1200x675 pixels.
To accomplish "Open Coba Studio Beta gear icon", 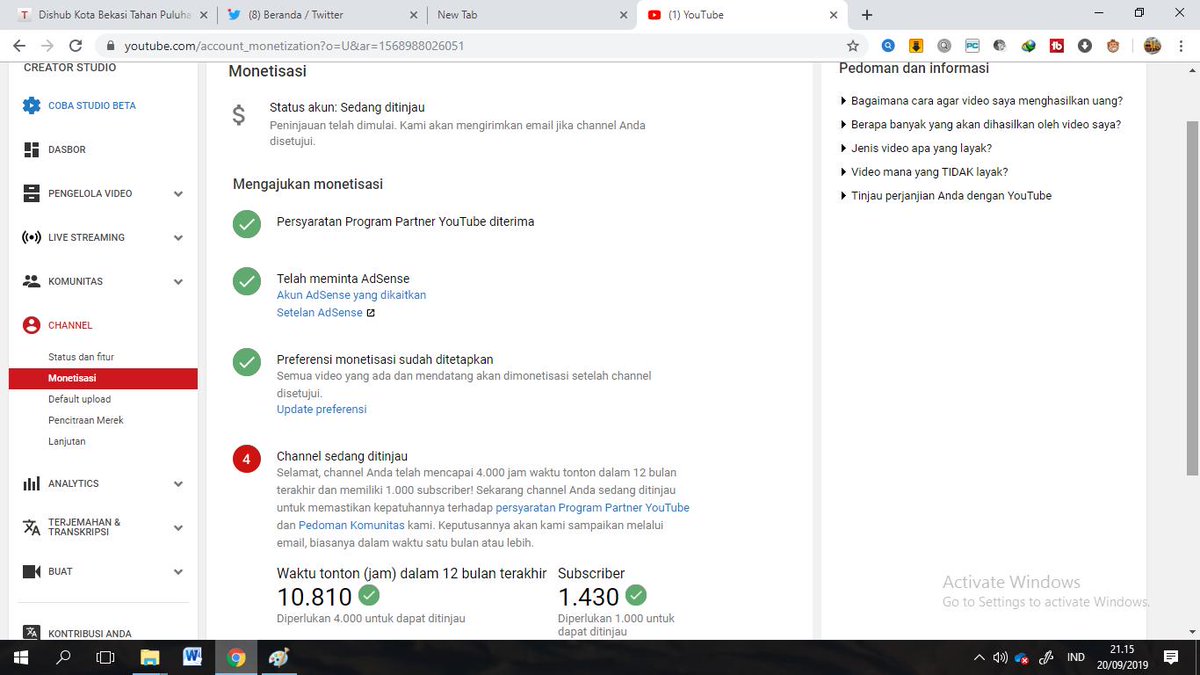I will [31, 105].
